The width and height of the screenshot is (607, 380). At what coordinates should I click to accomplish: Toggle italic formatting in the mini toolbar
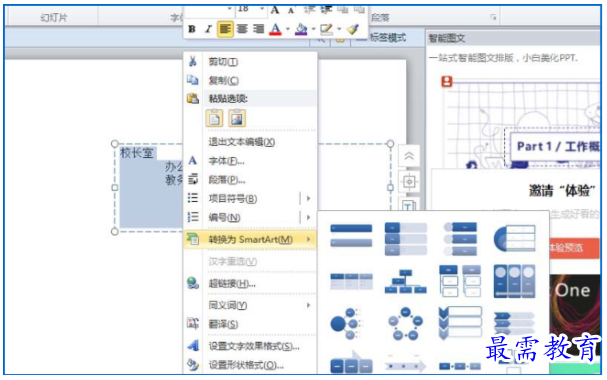coord(208,29)
